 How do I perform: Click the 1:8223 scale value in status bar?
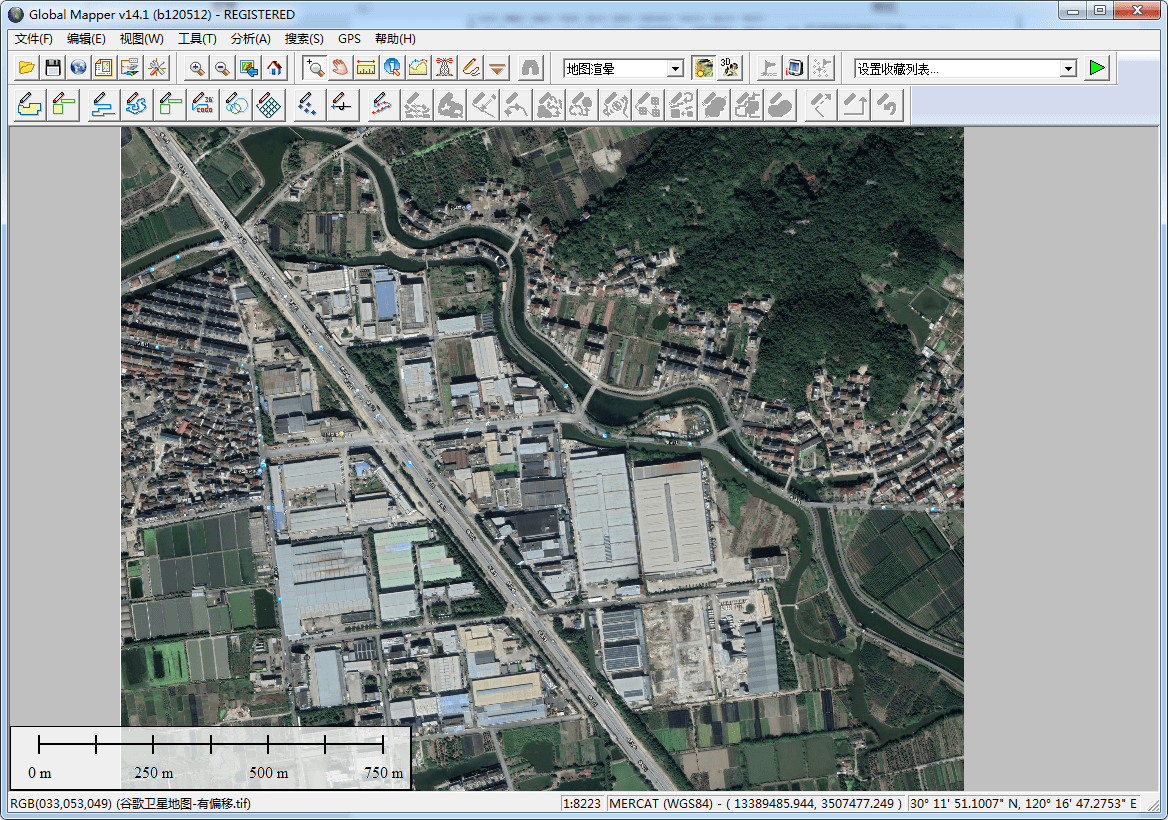(x=582, y=804)
